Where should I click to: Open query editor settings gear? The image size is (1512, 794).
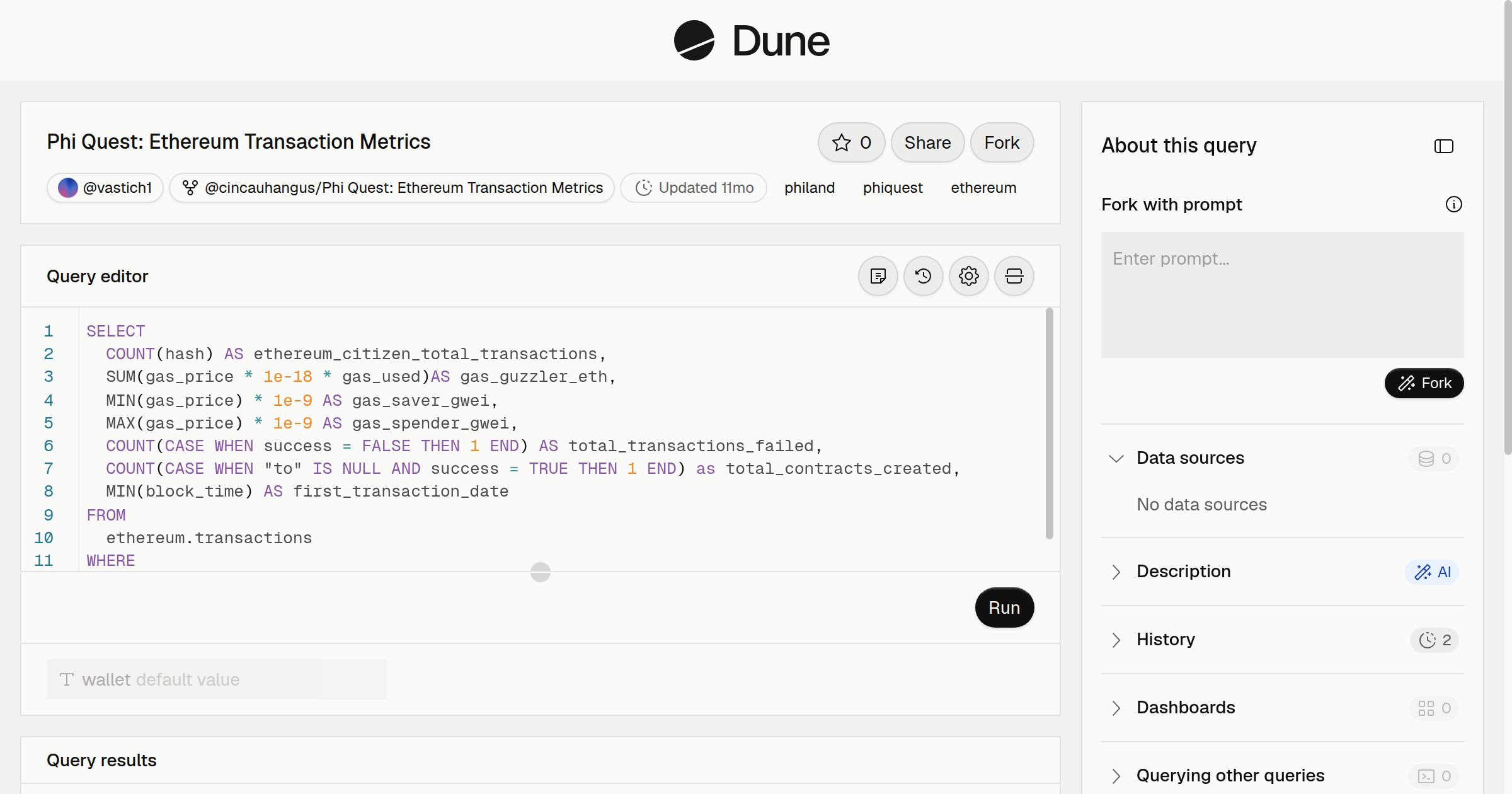(969, 276)
